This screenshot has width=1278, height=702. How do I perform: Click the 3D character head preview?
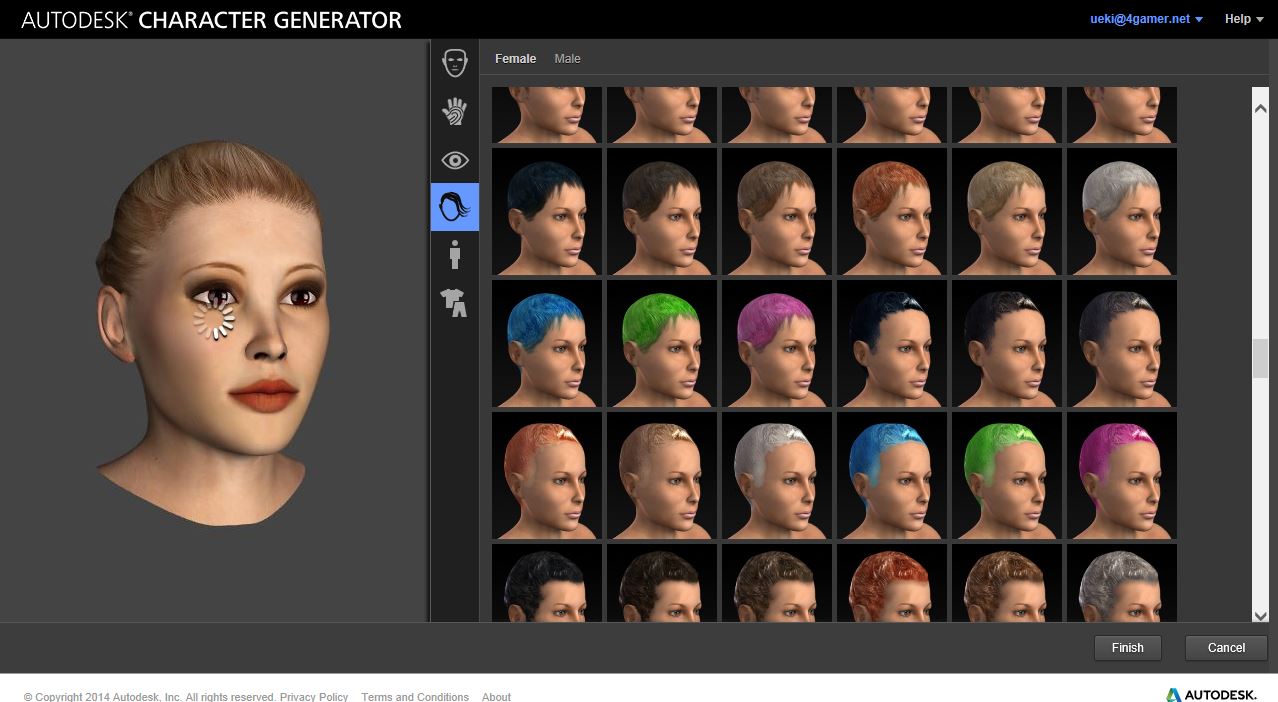[212, 332]
